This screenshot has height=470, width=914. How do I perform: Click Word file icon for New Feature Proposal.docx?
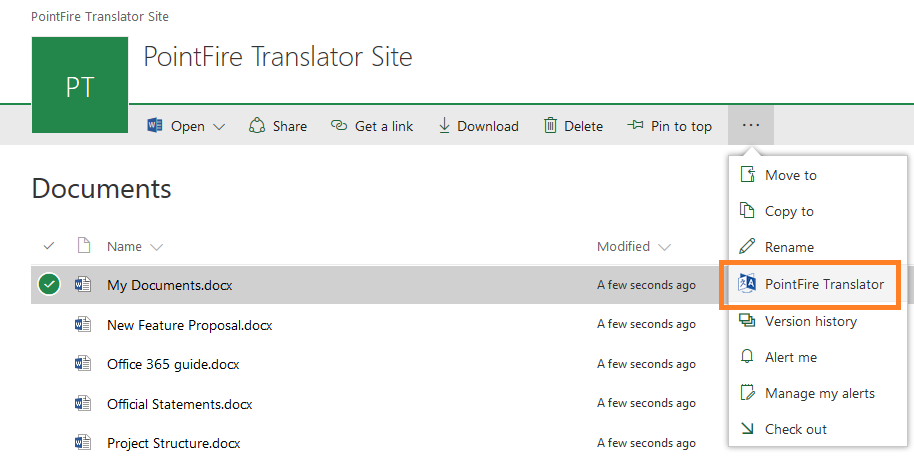coord(83,324)
